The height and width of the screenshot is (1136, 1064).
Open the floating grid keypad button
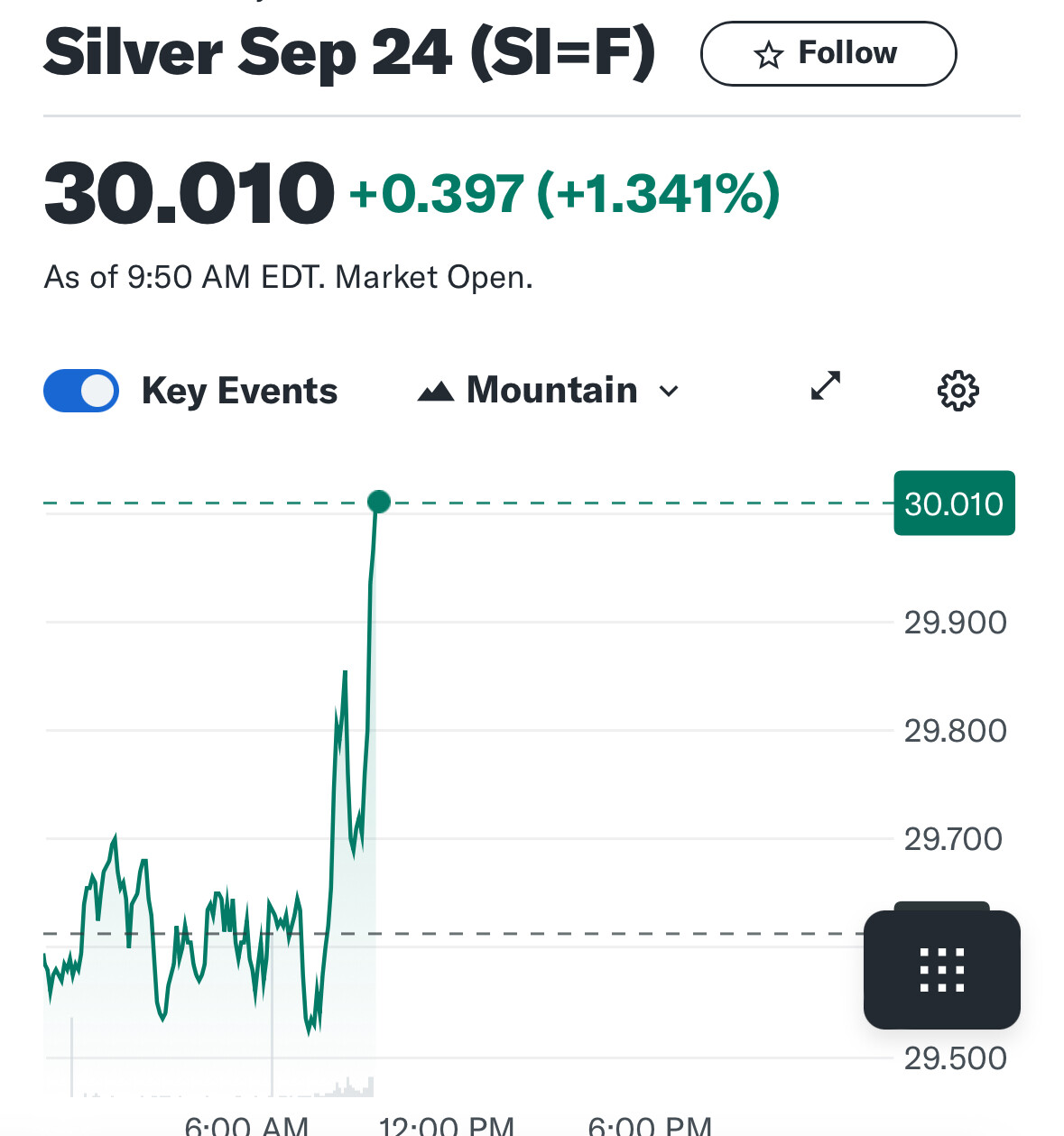[x=941, y=969]
